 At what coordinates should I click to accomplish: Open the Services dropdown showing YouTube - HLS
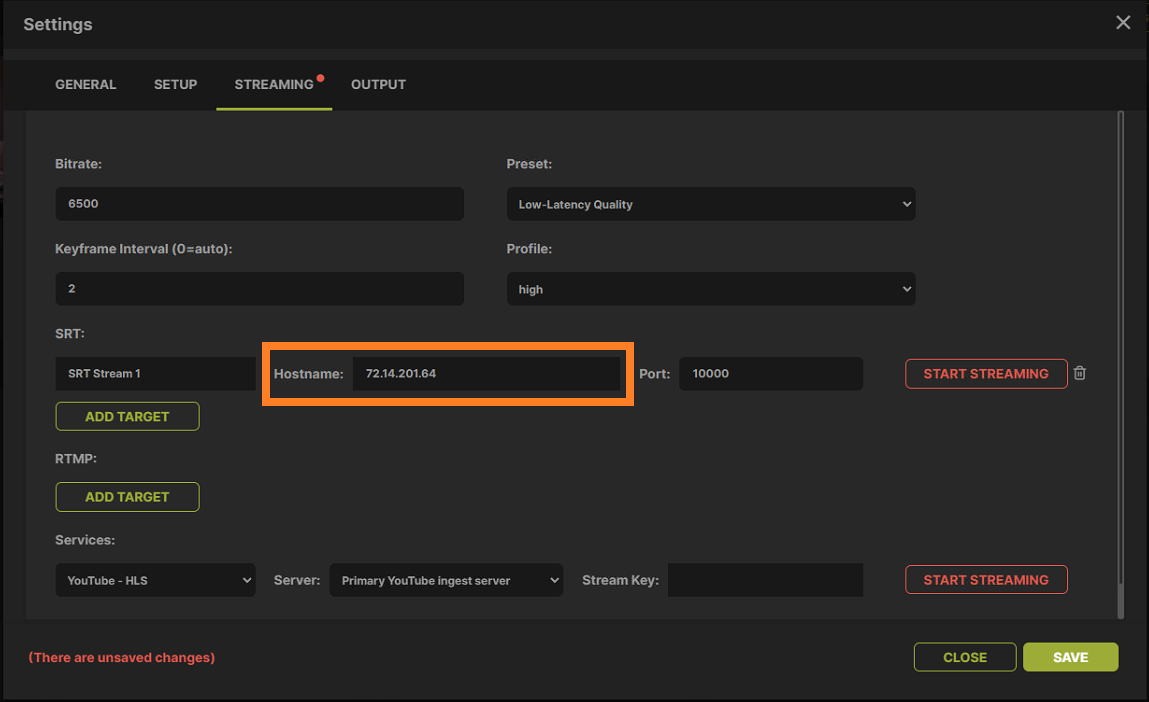155,580
